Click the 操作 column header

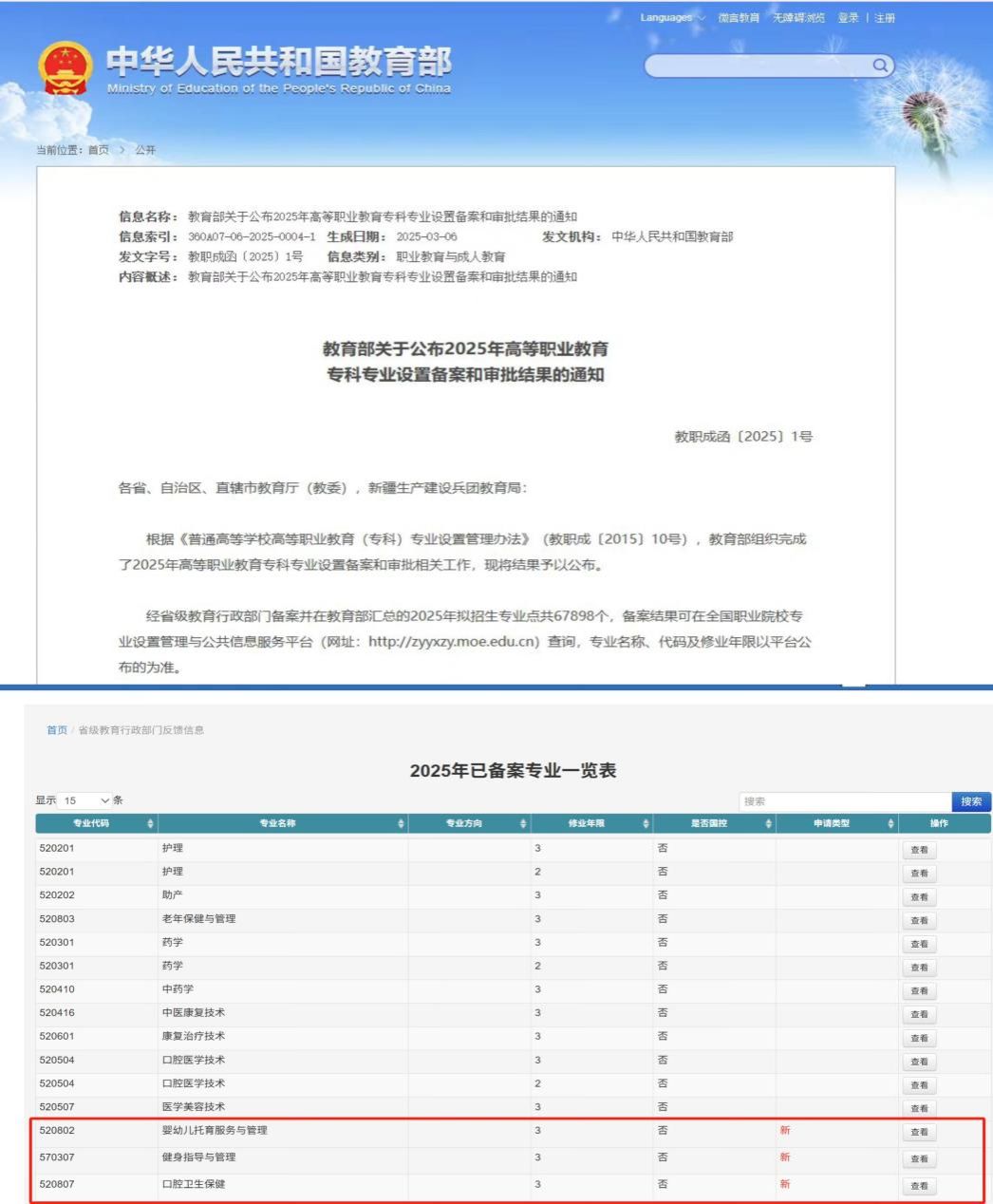point(945,823)
